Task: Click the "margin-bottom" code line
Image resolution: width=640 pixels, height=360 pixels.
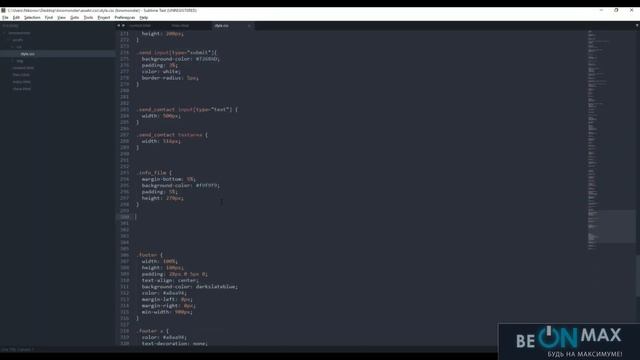Action: coord(169,179)
